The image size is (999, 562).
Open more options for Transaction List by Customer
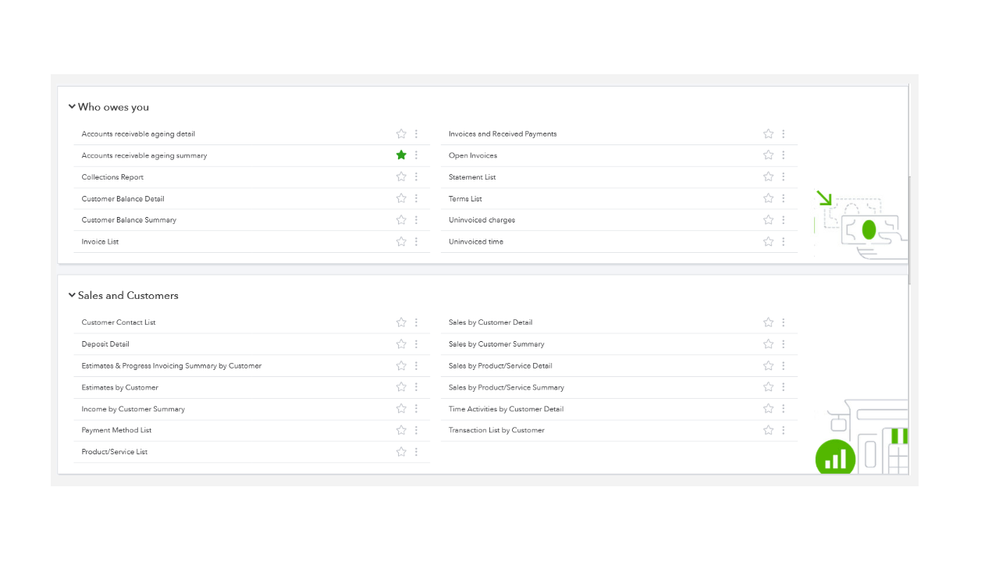pyautogui.click(x=784, y=430)
